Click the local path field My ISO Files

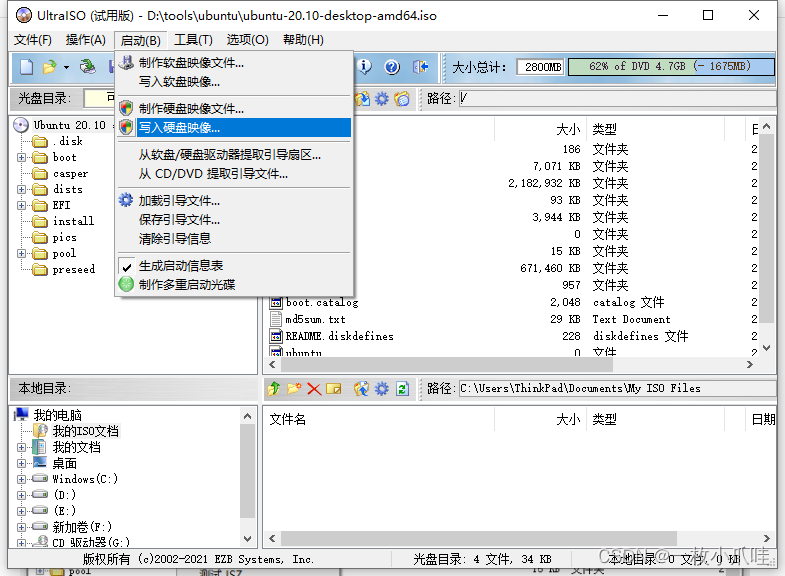(617, 388)
